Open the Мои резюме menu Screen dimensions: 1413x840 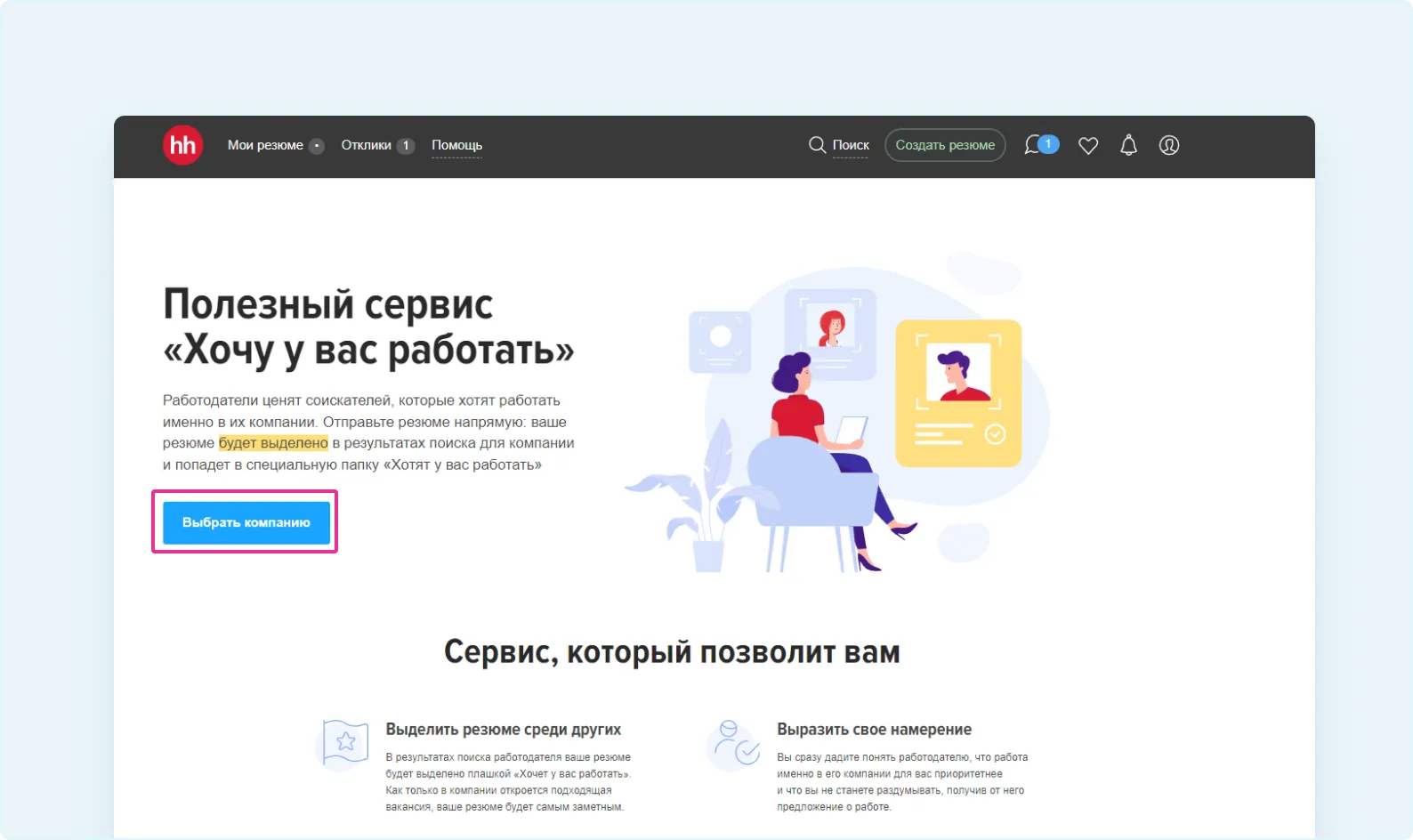(x=265, y=145)
